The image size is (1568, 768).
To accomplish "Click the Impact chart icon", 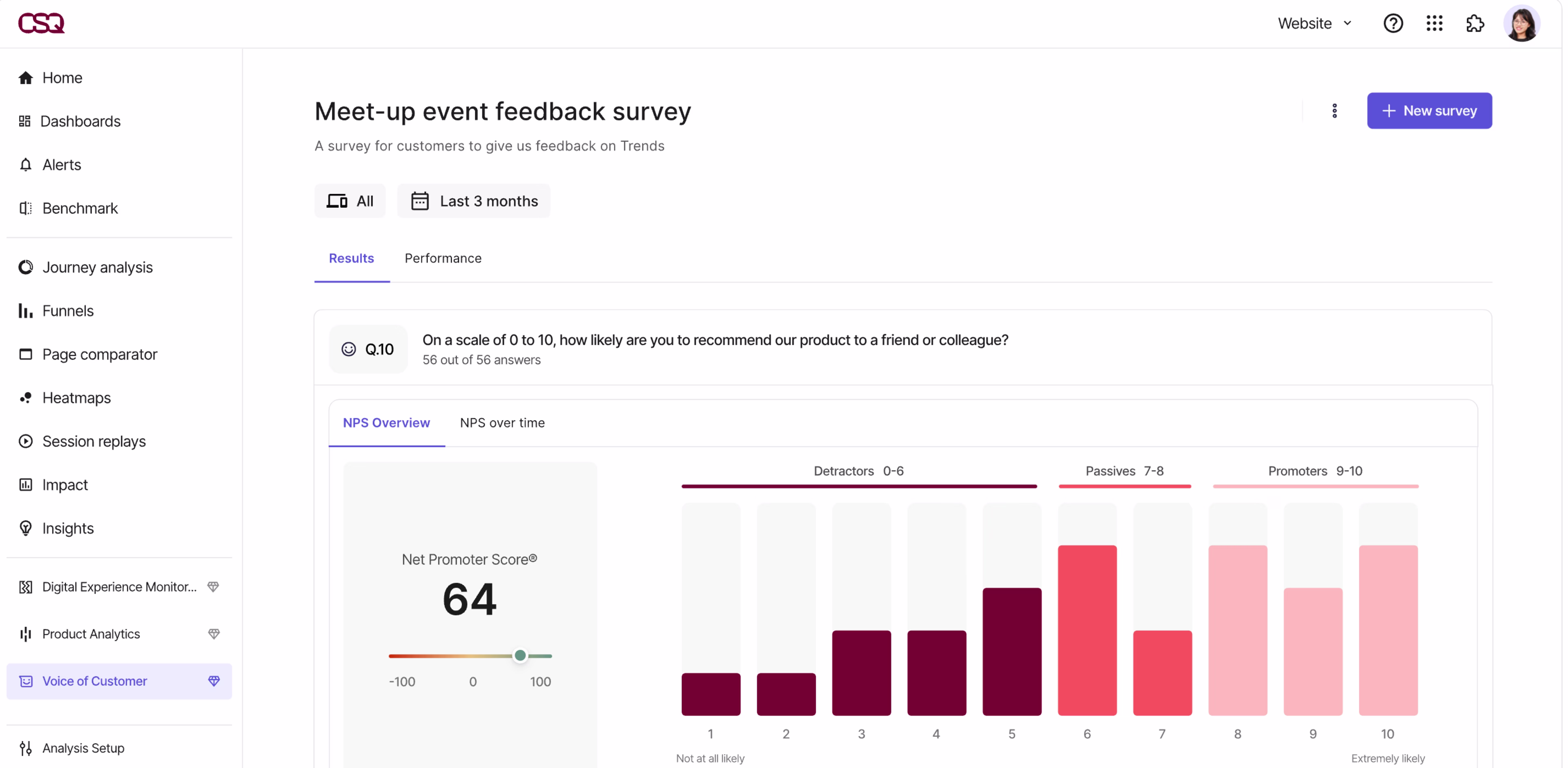I will click(26, 485).
